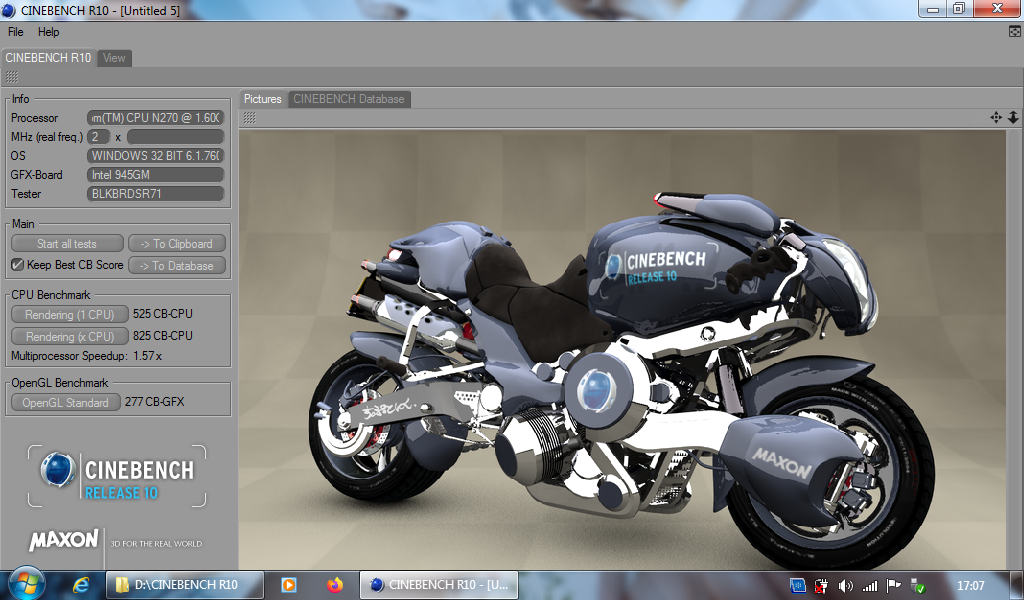Click the grip handle below the Pictures tab
The height and width of the screenshot is (600, 1024).
(x=249, y=117)
